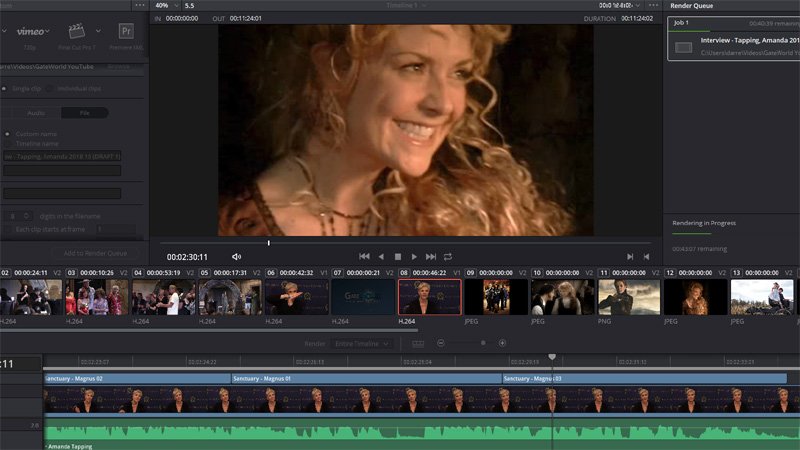Select clip 03 thumbnail
Screen dimensions: 800x450
[x=97, y=296]
